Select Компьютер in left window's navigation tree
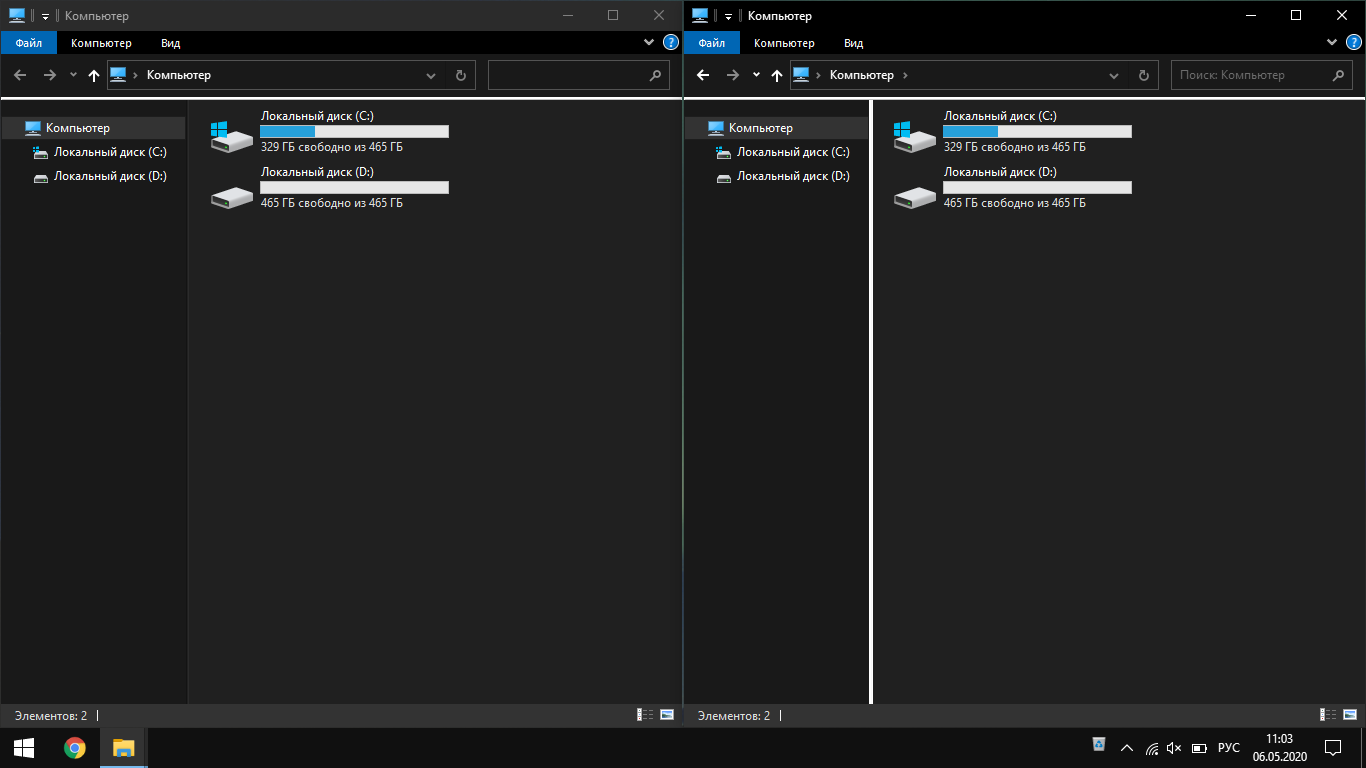 tap(93, 128)
